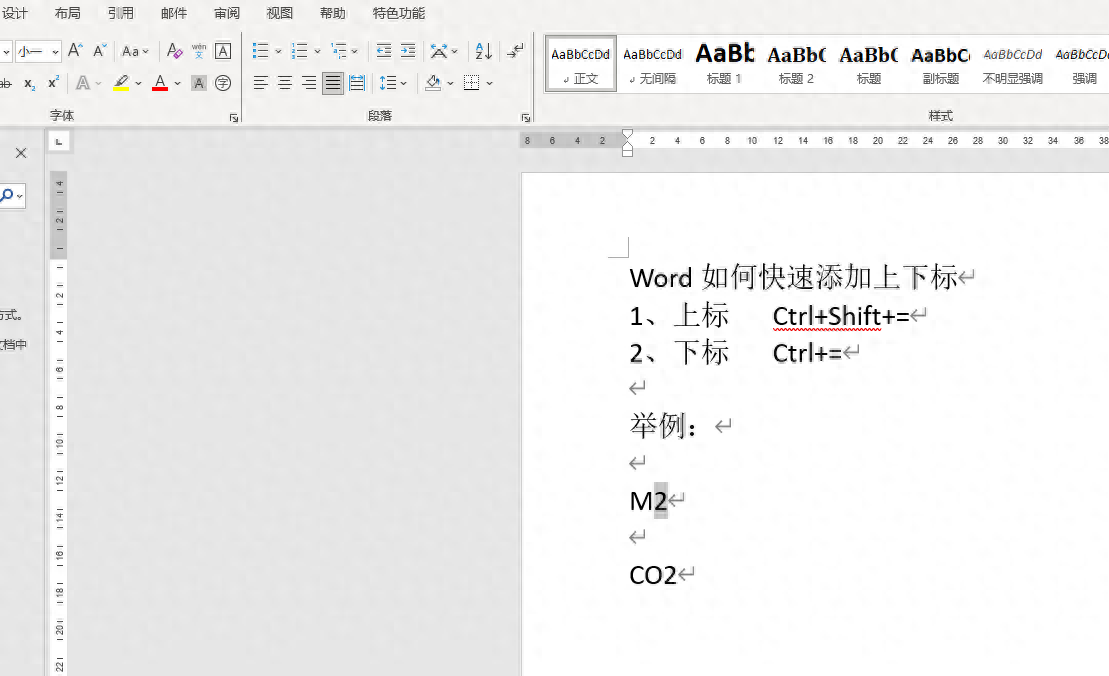Open the phonetic guide (wén) tool
Viewport: 1109px width, 676px height.
pyautogui.click(x=199, y=51)
